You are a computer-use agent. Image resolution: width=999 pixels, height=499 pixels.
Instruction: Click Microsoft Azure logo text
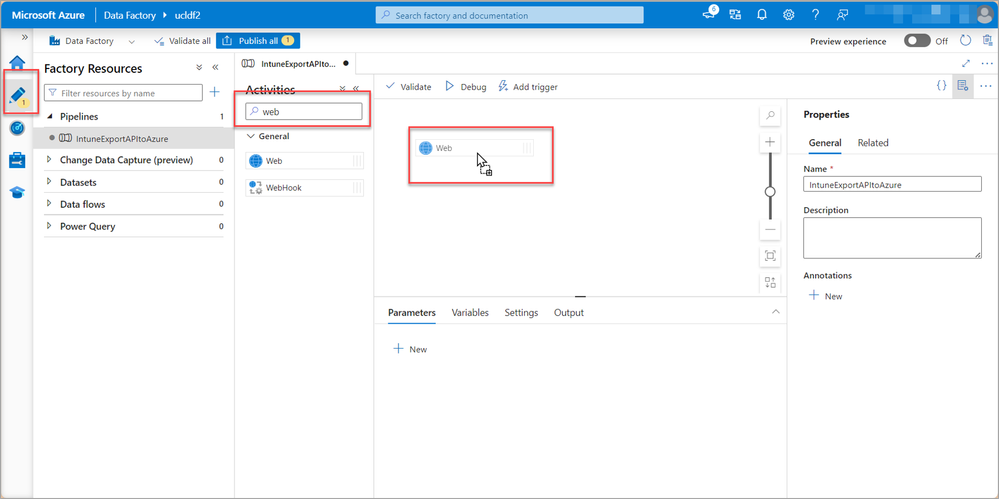(48, 15)
